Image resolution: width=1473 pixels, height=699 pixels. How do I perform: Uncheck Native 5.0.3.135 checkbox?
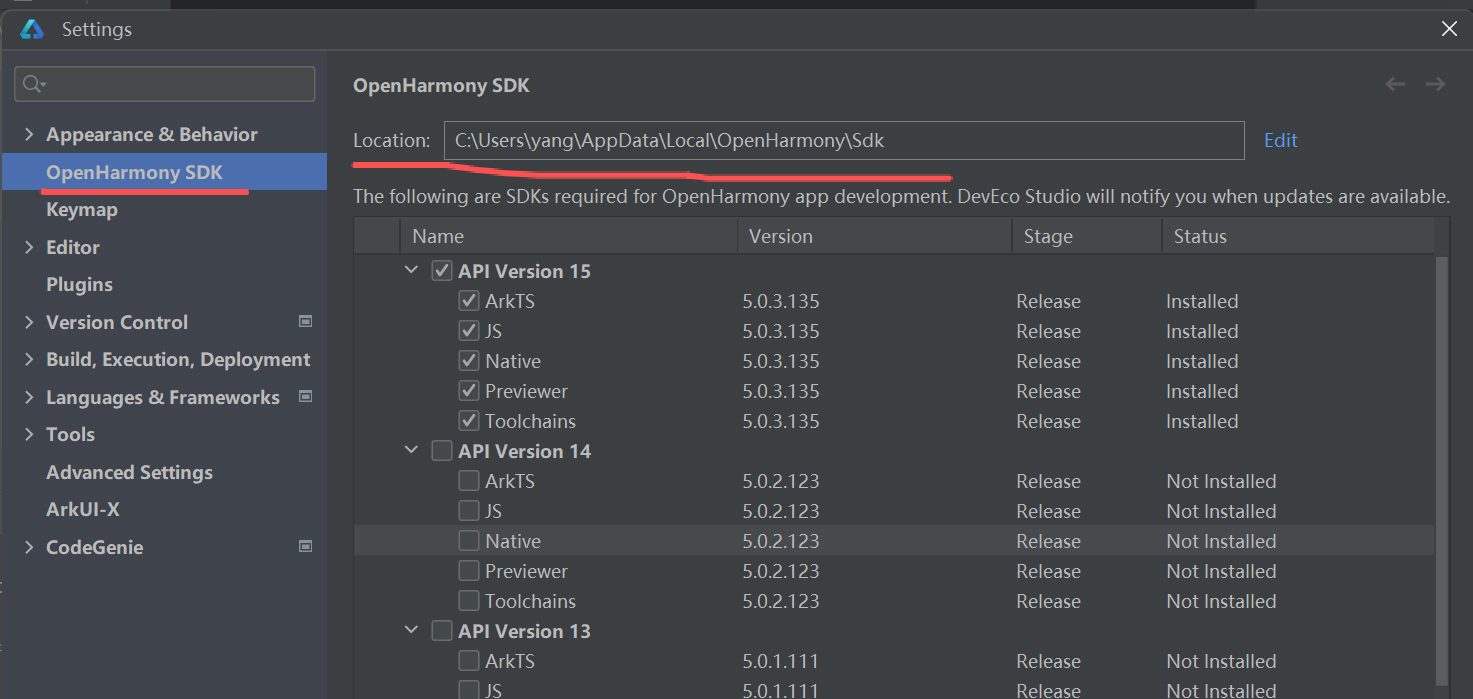468,361
